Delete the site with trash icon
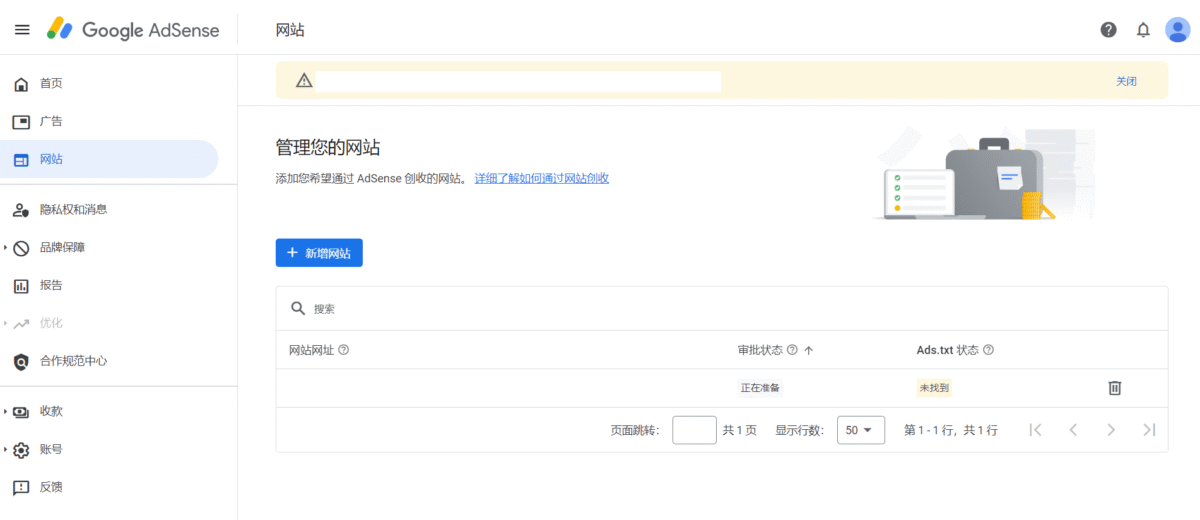The width and height of the screenshot is (1200, 520). [1115, 388]
